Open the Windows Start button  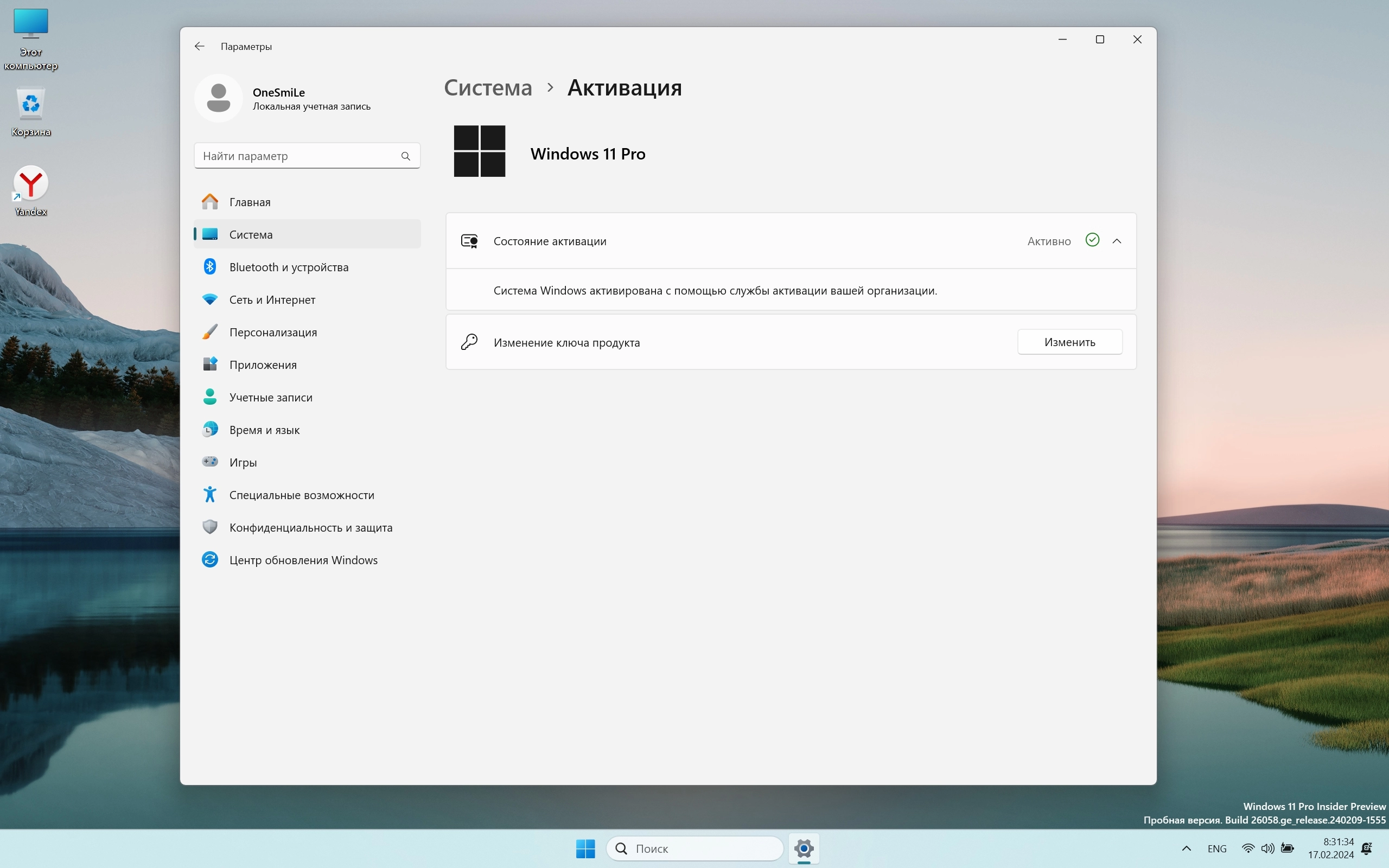coord(585,848)
